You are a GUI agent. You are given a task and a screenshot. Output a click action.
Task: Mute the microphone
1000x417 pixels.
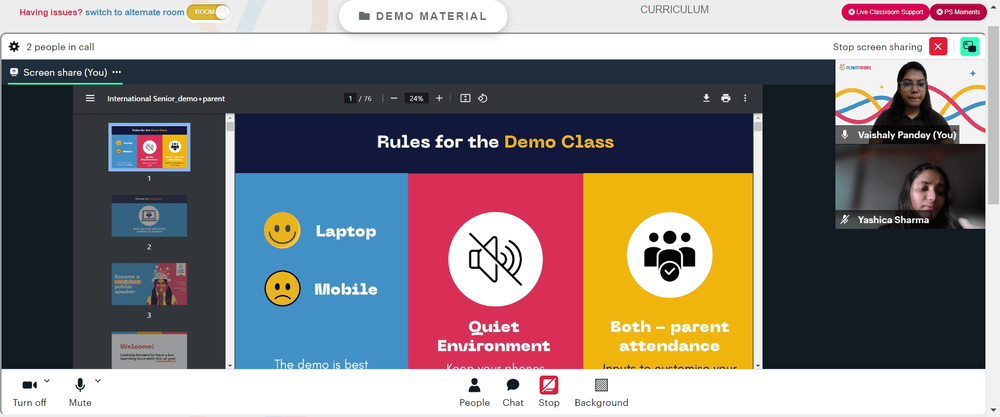click(80, 393)
